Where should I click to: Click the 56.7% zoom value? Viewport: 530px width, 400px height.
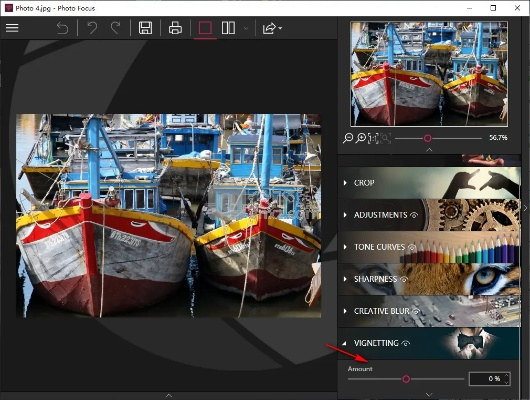coord(498,138)
